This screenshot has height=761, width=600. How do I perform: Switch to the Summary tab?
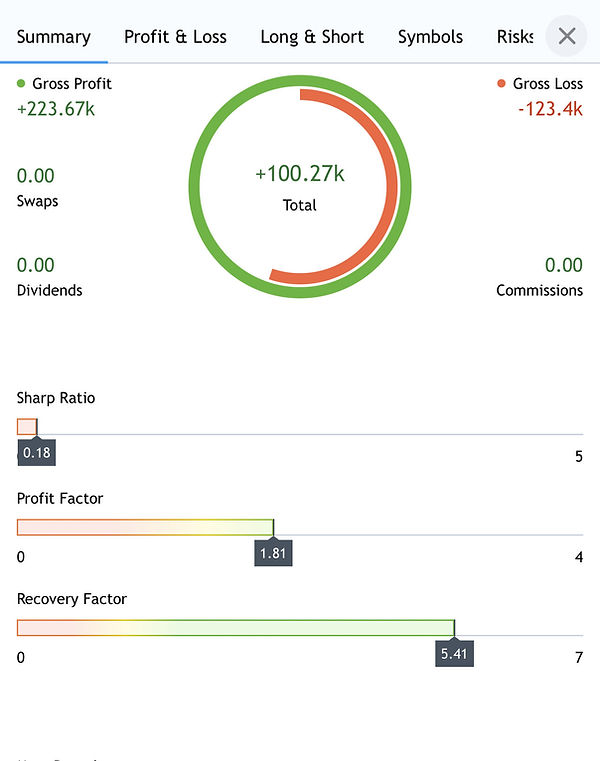point(54,37)
